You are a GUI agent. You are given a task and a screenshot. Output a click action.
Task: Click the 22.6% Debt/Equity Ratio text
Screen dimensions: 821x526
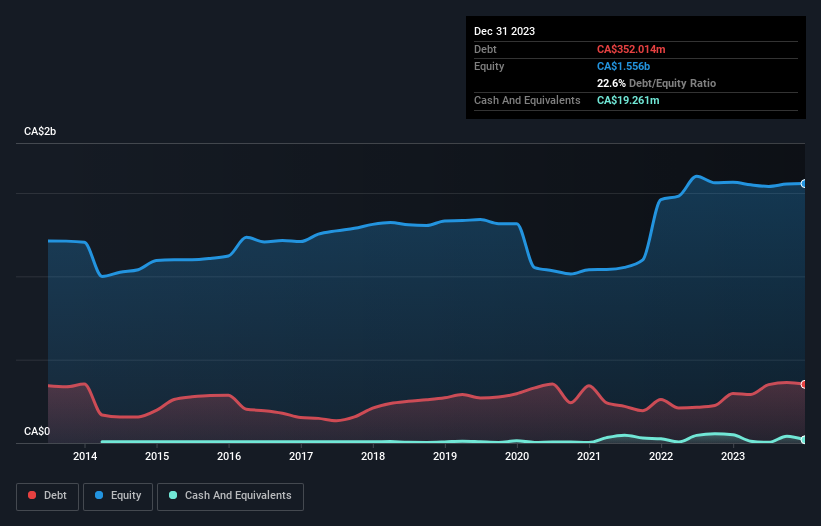click(656, 83)
